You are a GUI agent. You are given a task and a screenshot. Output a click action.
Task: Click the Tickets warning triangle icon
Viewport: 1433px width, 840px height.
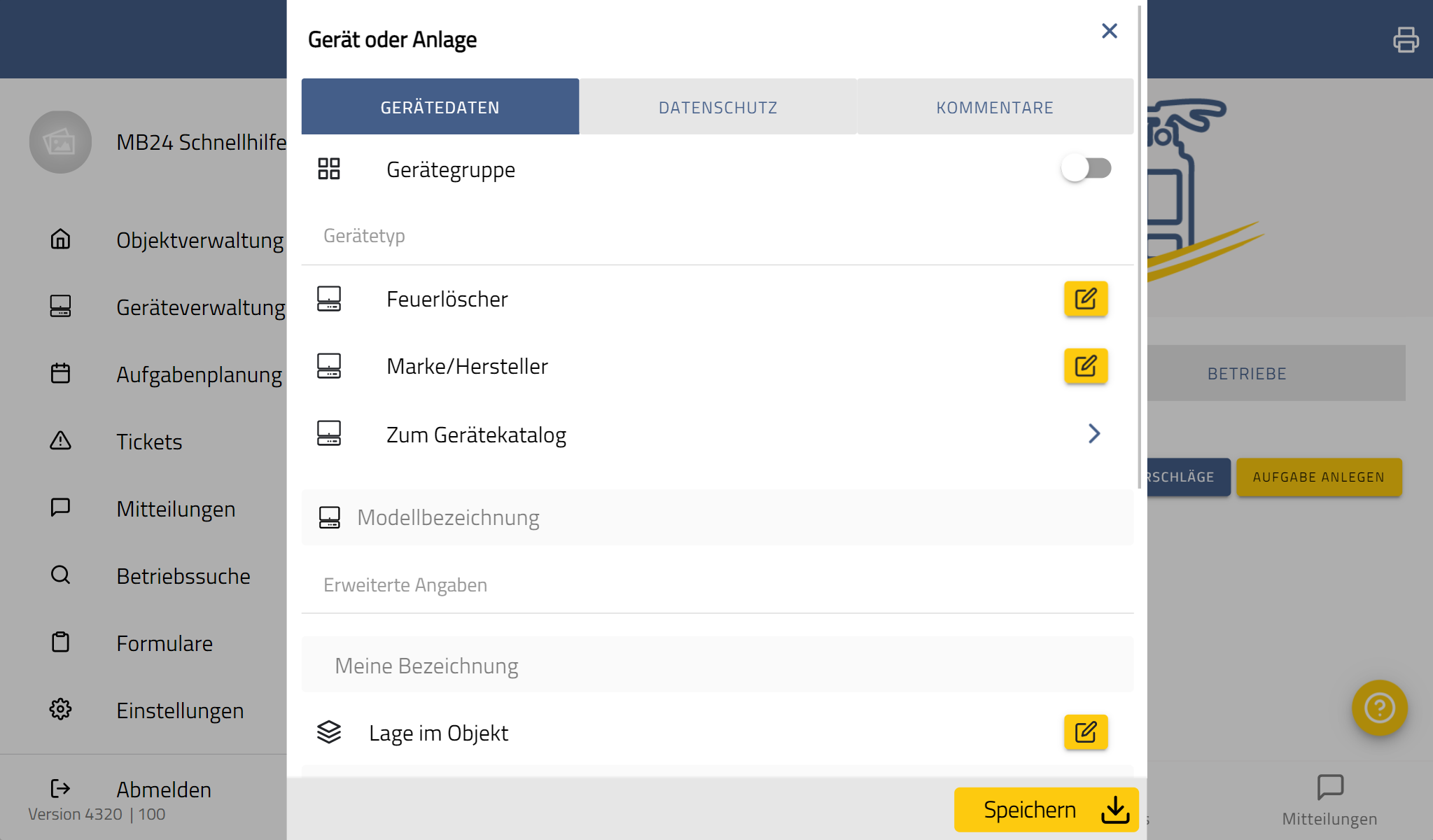click(x=61, y=441)
